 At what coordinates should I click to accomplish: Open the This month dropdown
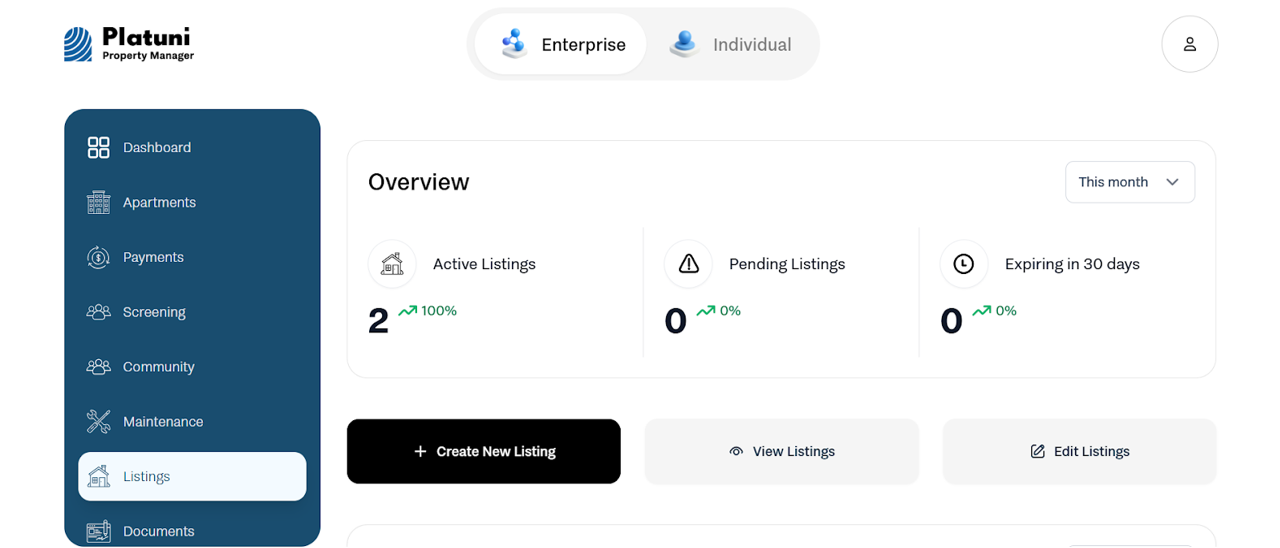coord(1130,182)
